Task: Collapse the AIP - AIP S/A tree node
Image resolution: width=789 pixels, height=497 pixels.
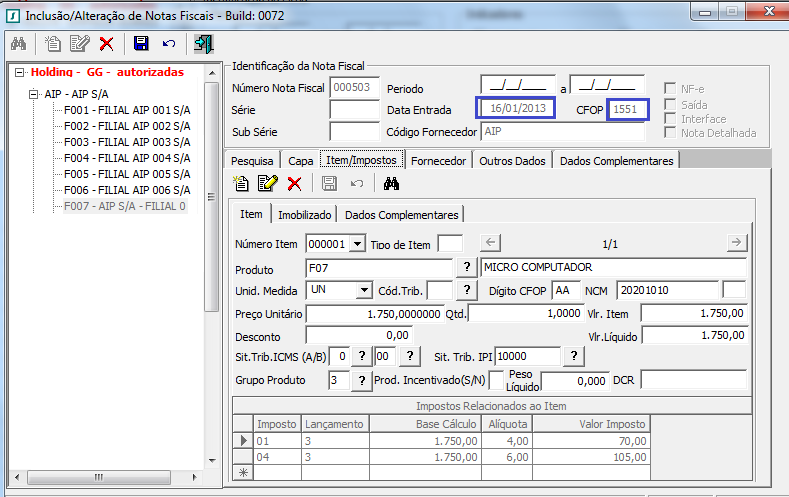Action: 33,94
